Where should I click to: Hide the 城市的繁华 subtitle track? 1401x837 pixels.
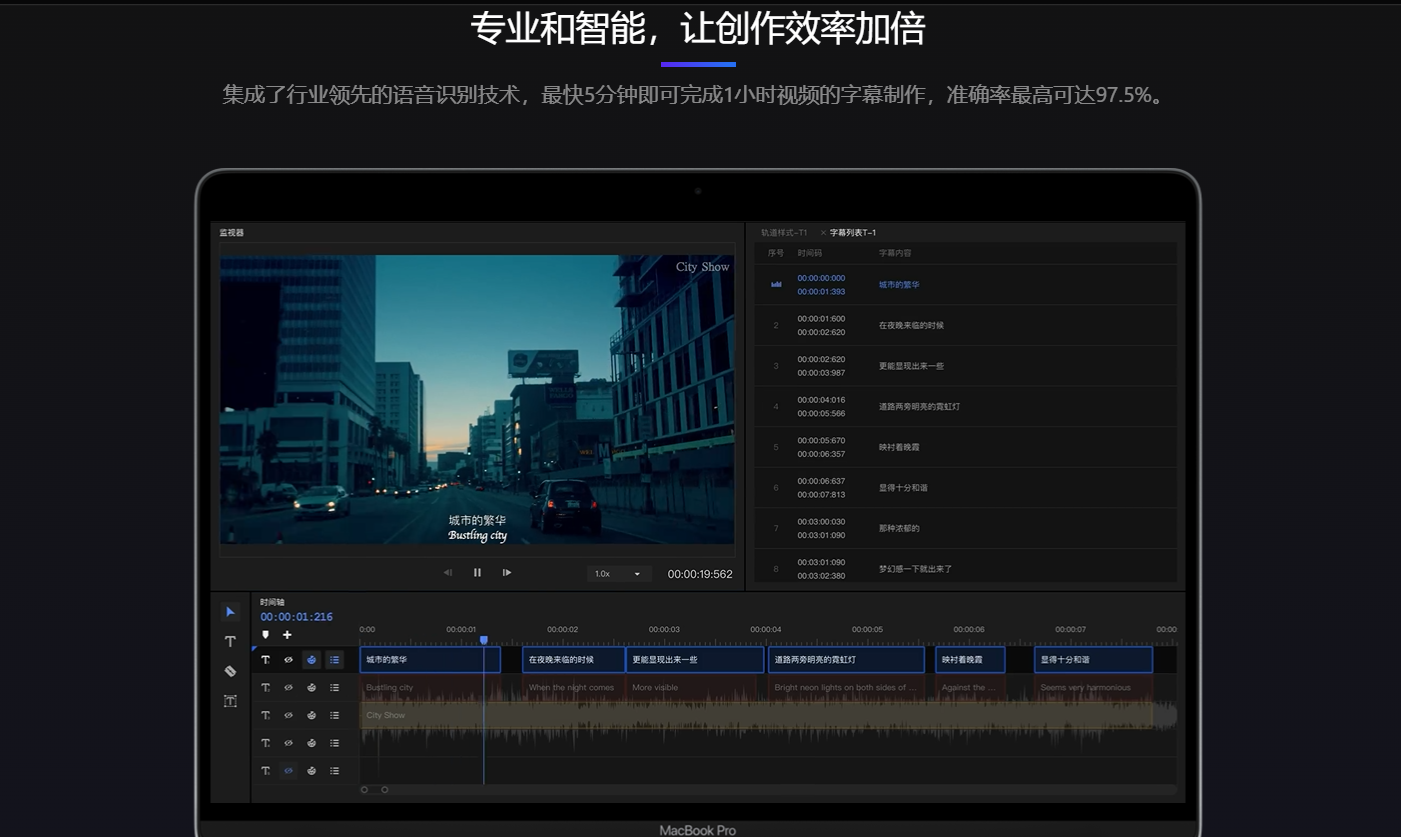289,660
